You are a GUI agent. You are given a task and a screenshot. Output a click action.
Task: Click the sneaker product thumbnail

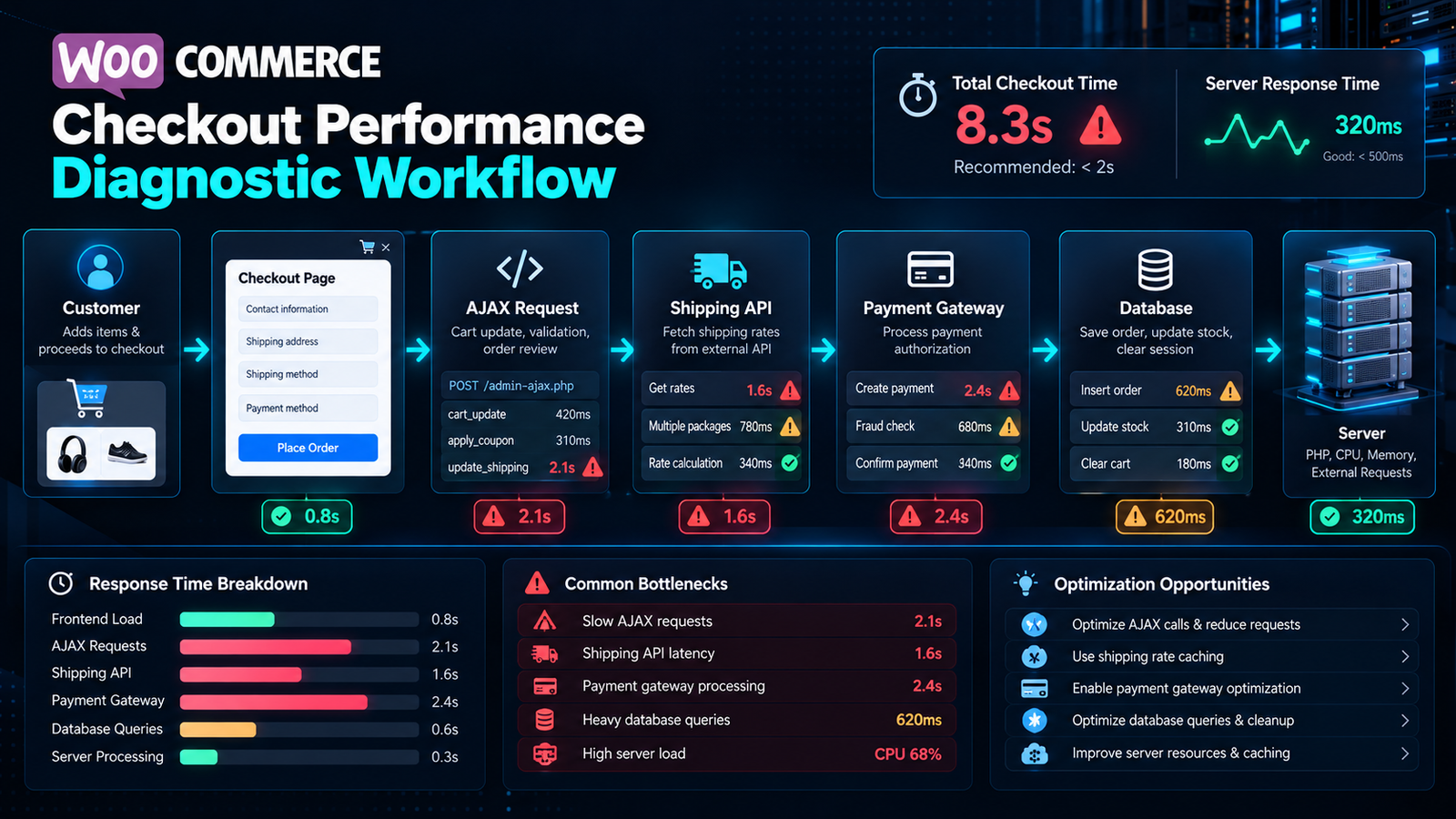coord(127,452)
